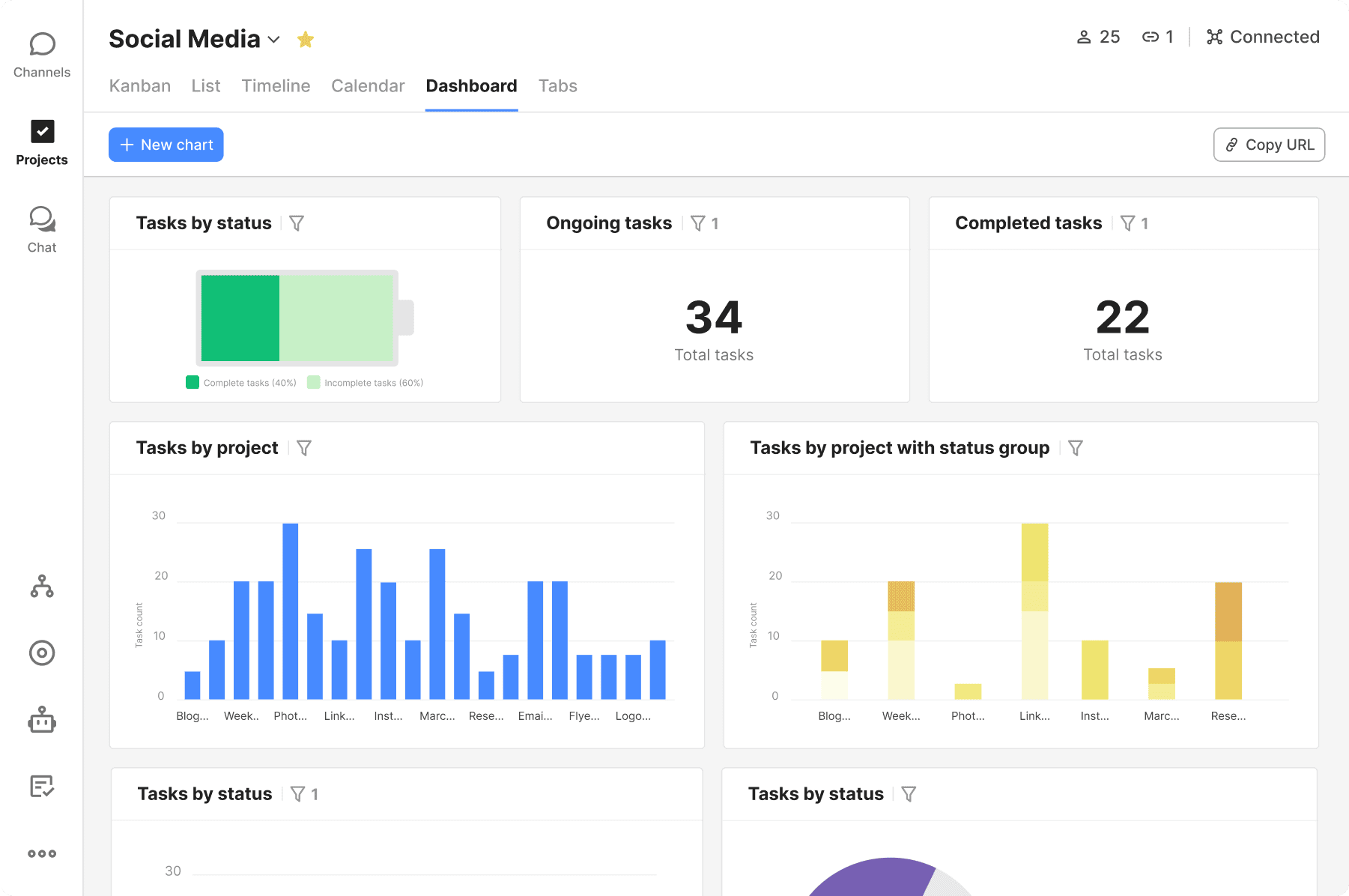Expand the Social Media project dropdown chevron
This screenshot has height=896, width=1349.
[274, 40]
